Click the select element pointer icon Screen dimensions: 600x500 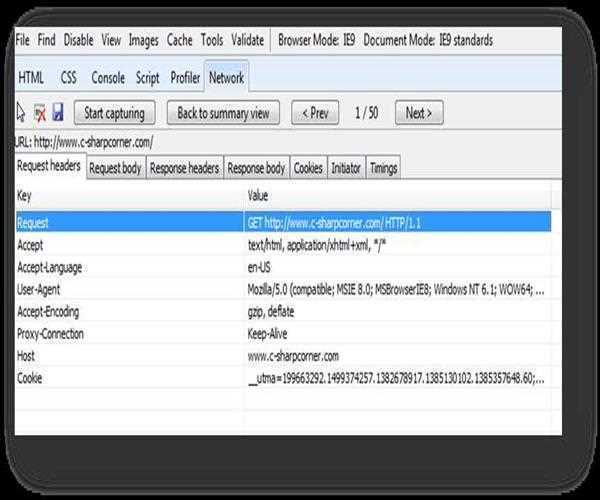click(x=22, y=113)
